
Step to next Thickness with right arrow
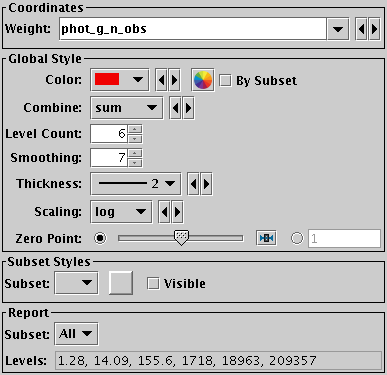(x=206, y=184)
